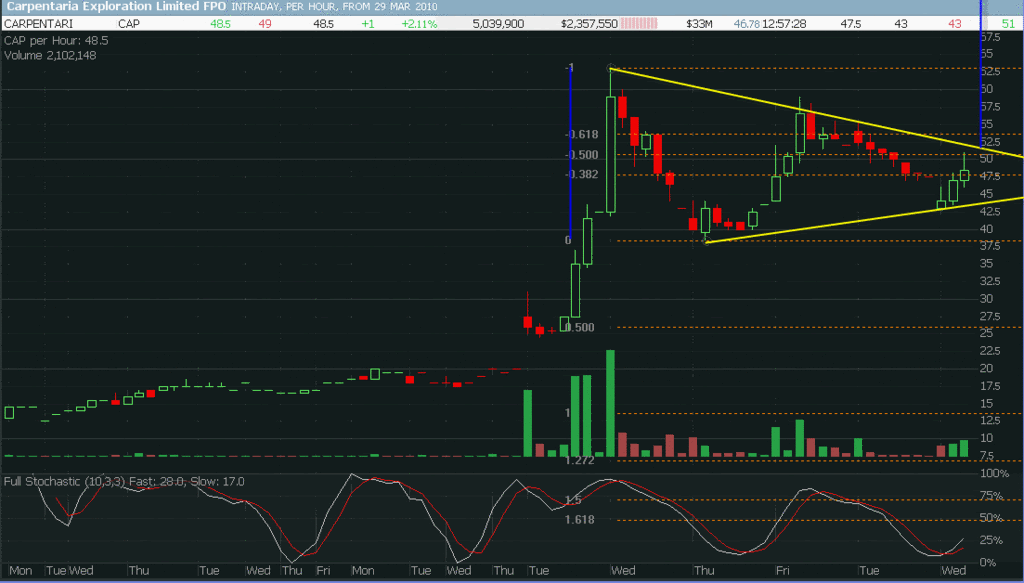Click the +2.11% percentage change
The width and height of the screenshot is (1024, 583).
419,24
